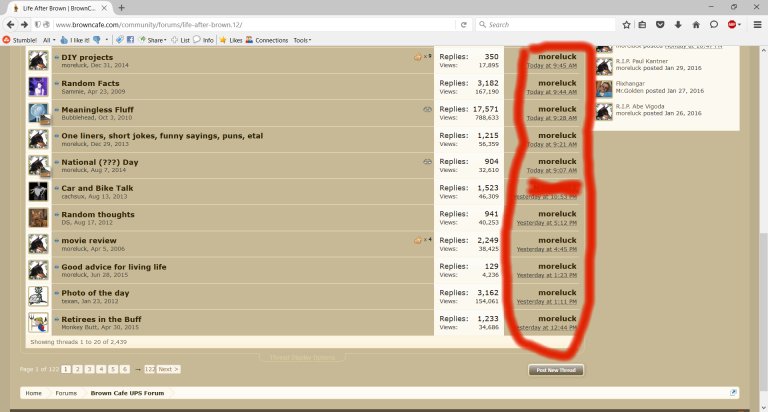Open the hamburger browser menu
The image size is (768, 412).
click(757, 24)
